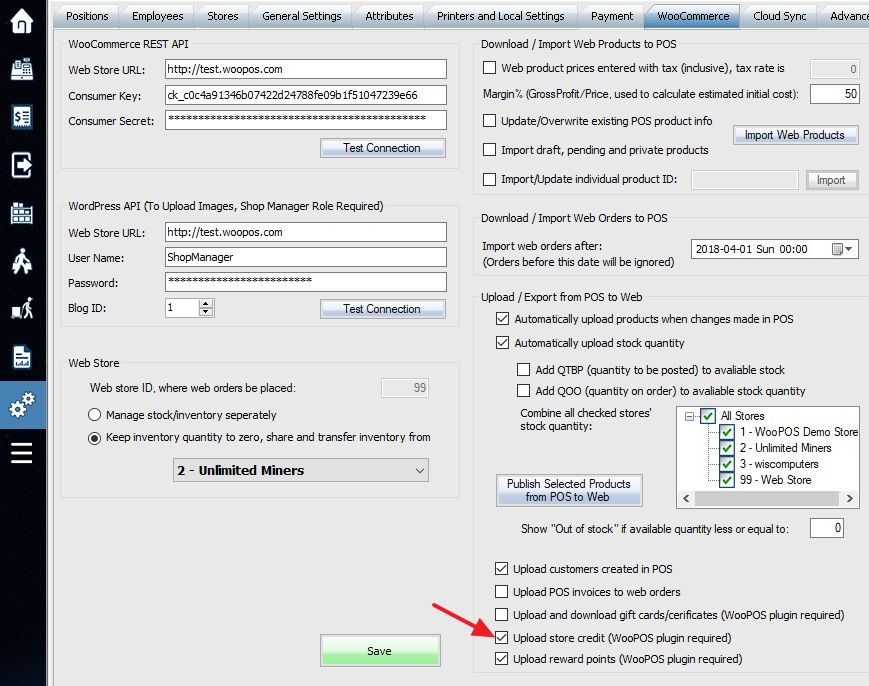
Task: Focus the WordPress User Name field
Action: 305,257
